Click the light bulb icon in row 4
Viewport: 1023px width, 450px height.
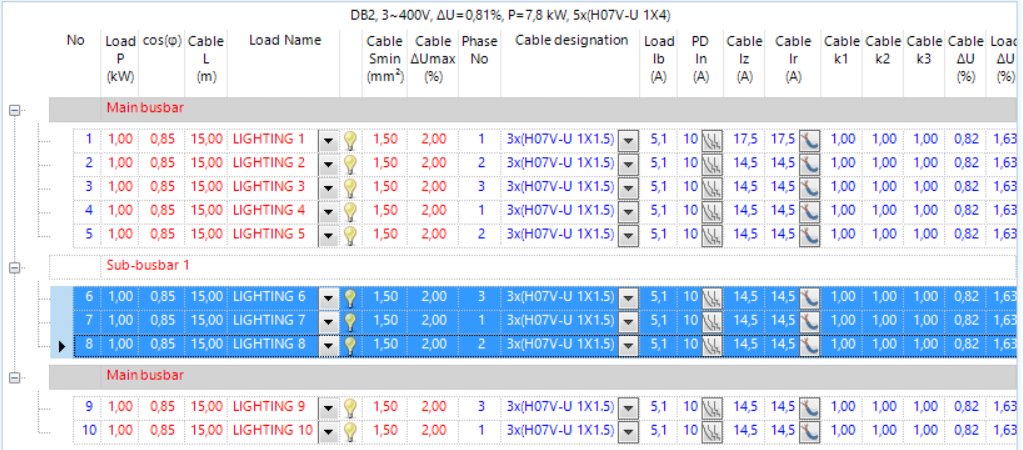pos(350,211)
